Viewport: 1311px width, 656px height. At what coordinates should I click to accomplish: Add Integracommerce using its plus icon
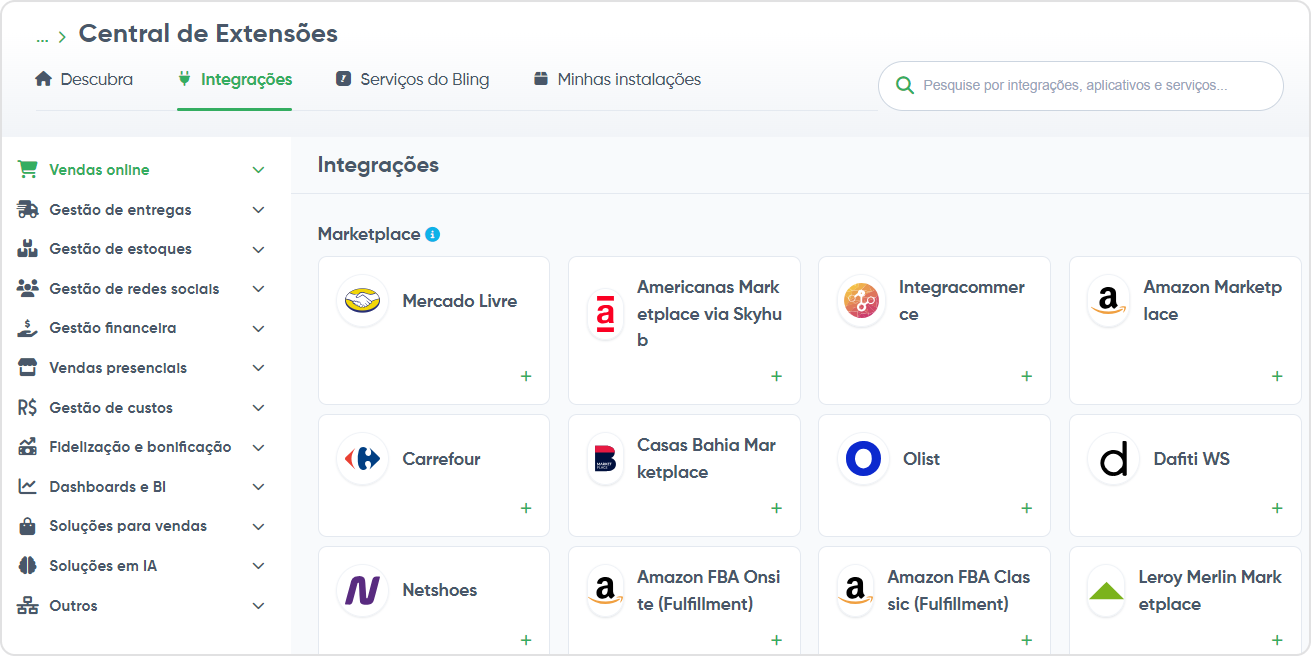1026,377
